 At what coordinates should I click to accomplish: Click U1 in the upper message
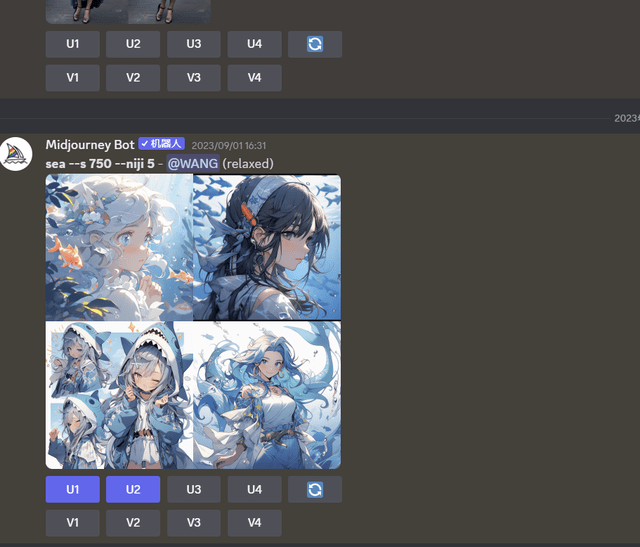tap(73, 44)
